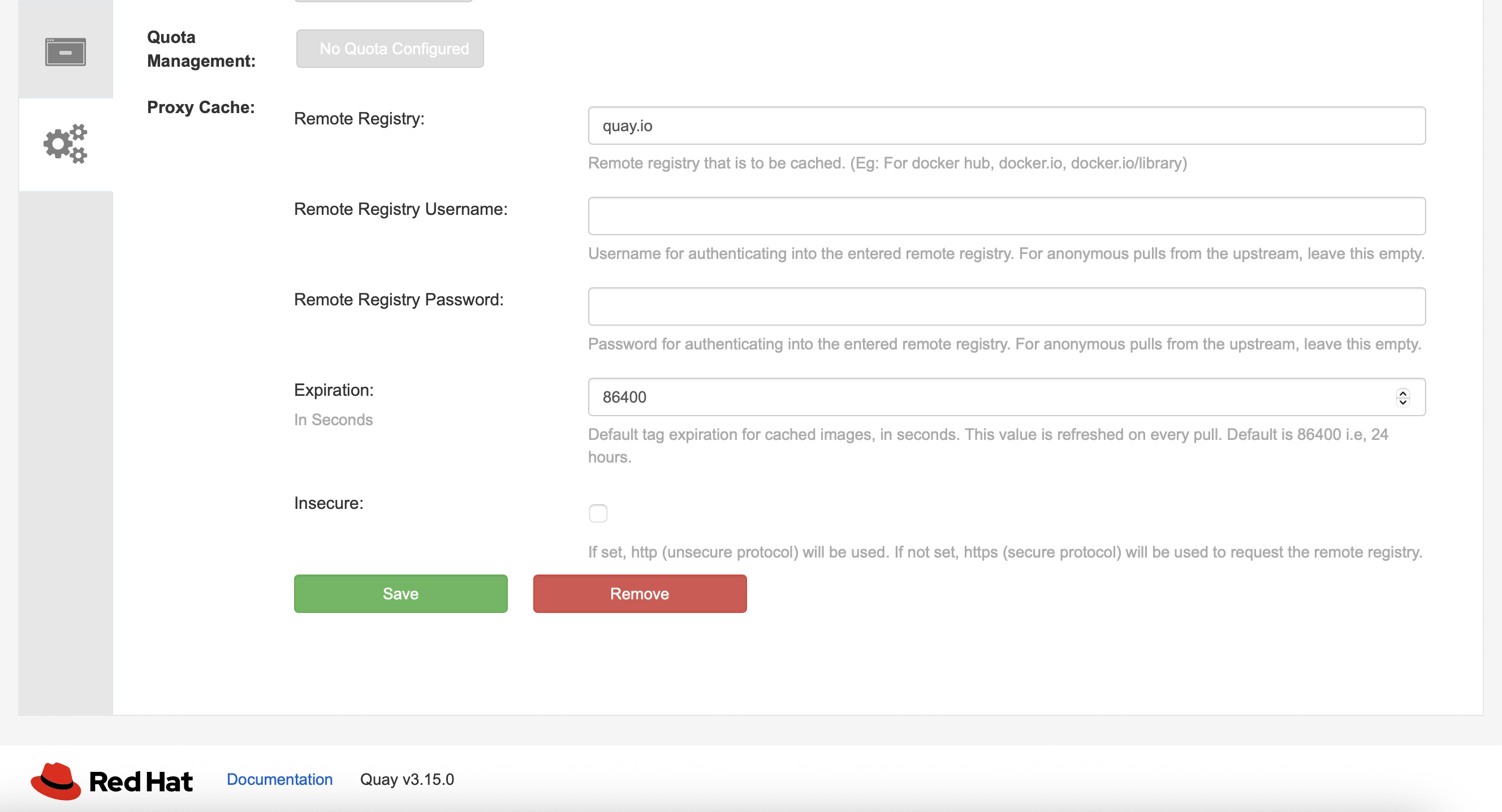Click the Remote Registry Username input field
Image resolution: width=1502 pixels, height=812 pixels.
pyautogui.click(x=1007, y=215)
